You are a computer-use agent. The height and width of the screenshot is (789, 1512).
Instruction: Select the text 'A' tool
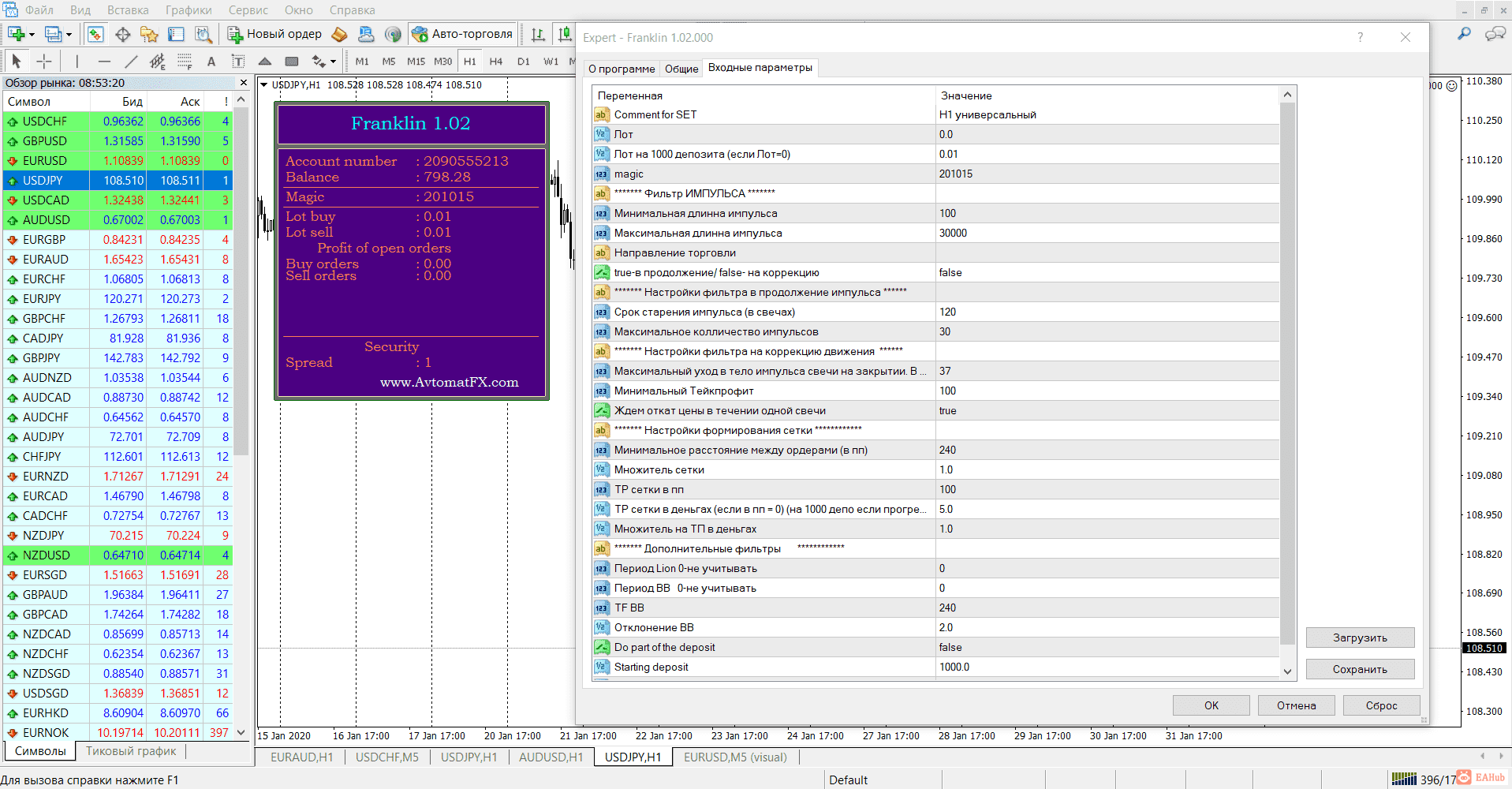click(x=211, y=61)
